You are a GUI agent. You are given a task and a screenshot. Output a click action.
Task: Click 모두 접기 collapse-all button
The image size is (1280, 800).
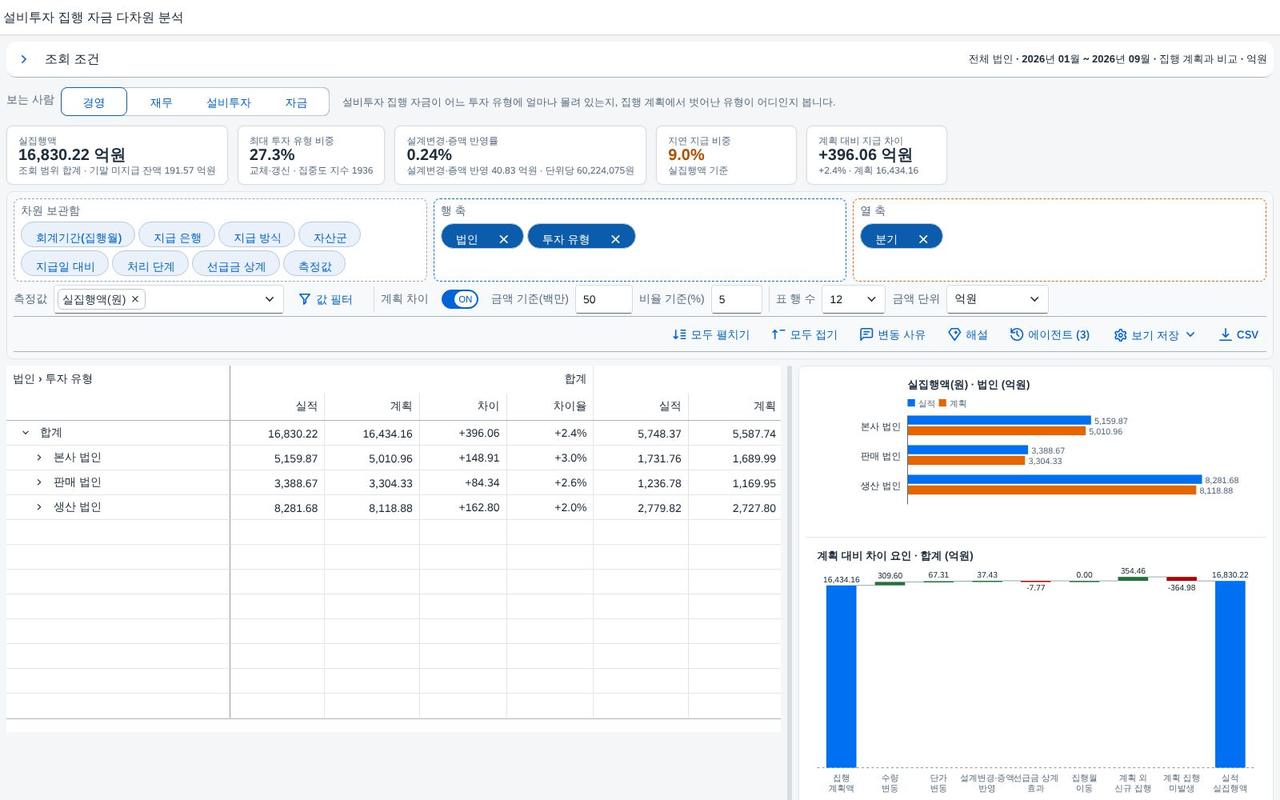click(804, 335)
